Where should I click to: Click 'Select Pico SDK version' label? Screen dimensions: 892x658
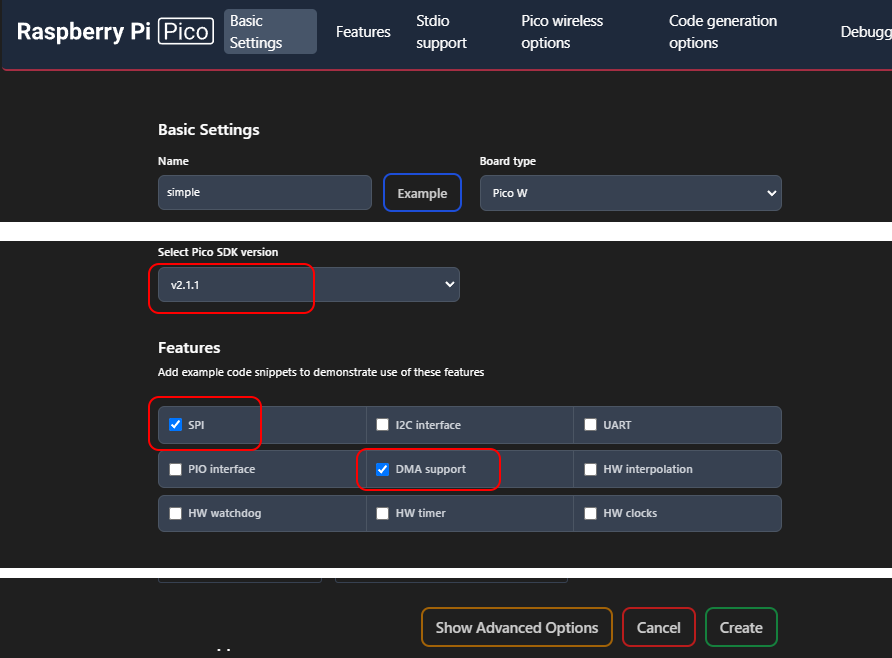coord(218,252)
